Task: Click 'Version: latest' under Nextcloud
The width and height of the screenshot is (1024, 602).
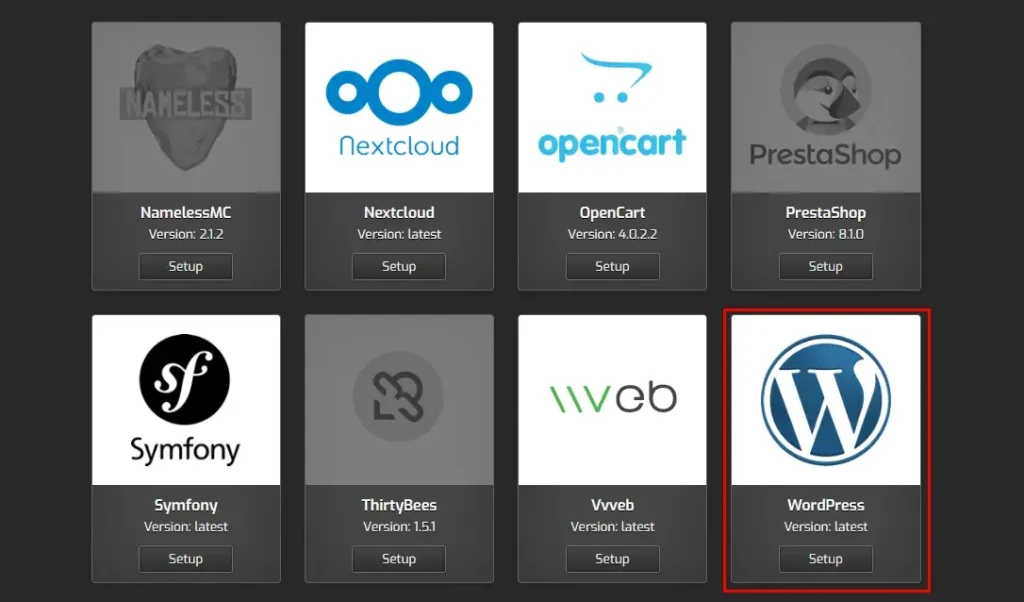Action: pyautogui.click(x=399, y=234)
